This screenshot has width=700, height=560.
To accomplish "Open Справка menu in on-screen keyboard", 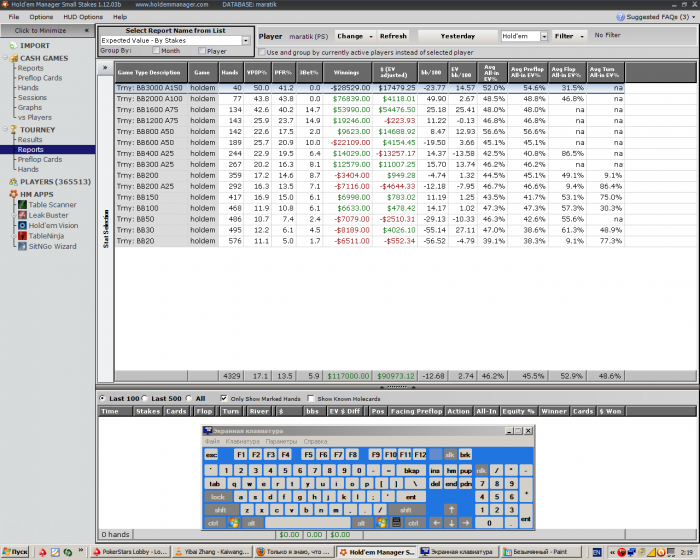I will [x=315, y=441].
